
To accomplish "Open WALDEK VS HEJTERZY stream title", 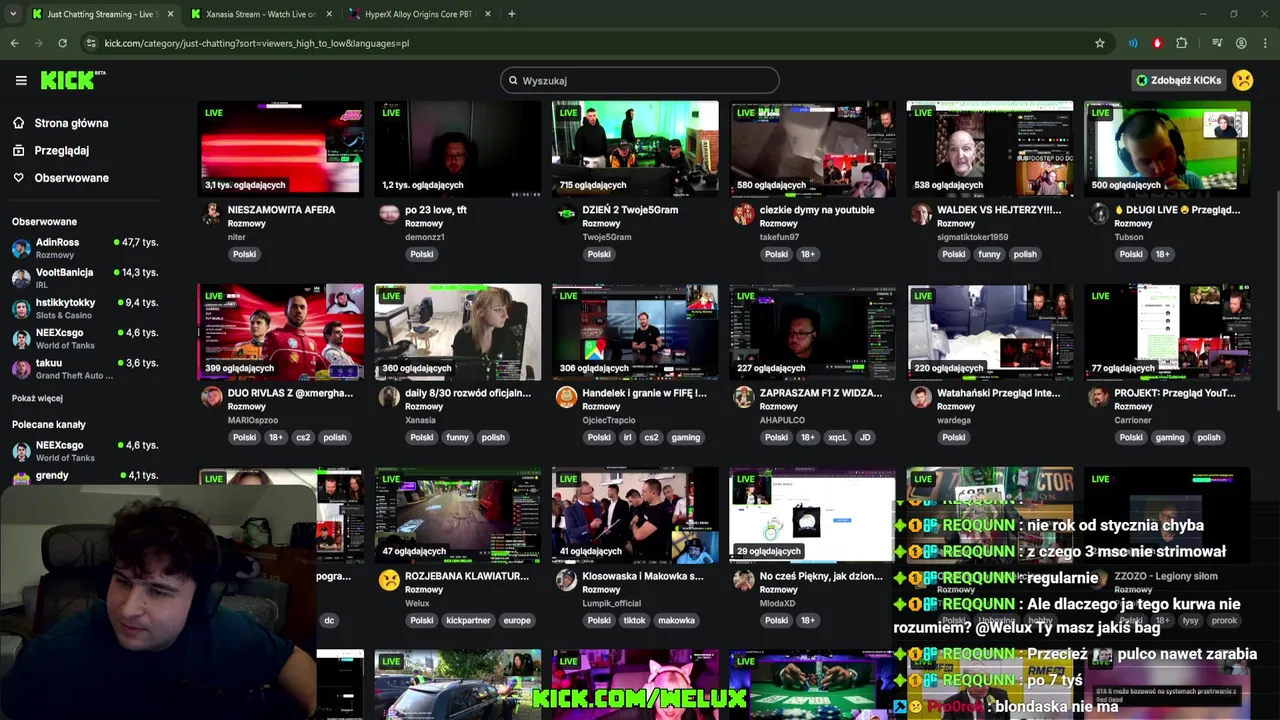I will click(x=999, y=210).
